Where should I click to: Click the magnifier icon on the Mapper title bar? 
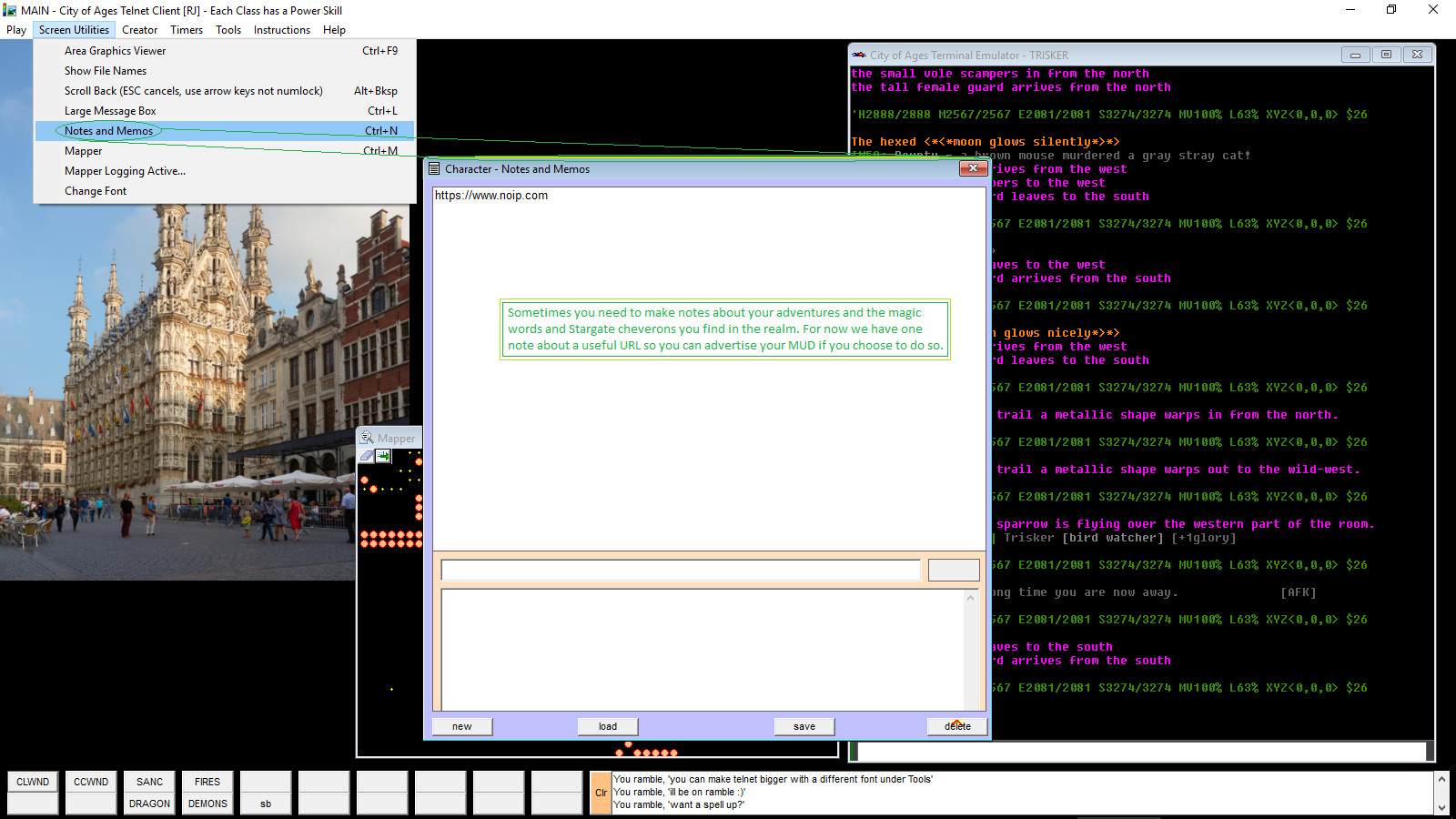point(366,438)
